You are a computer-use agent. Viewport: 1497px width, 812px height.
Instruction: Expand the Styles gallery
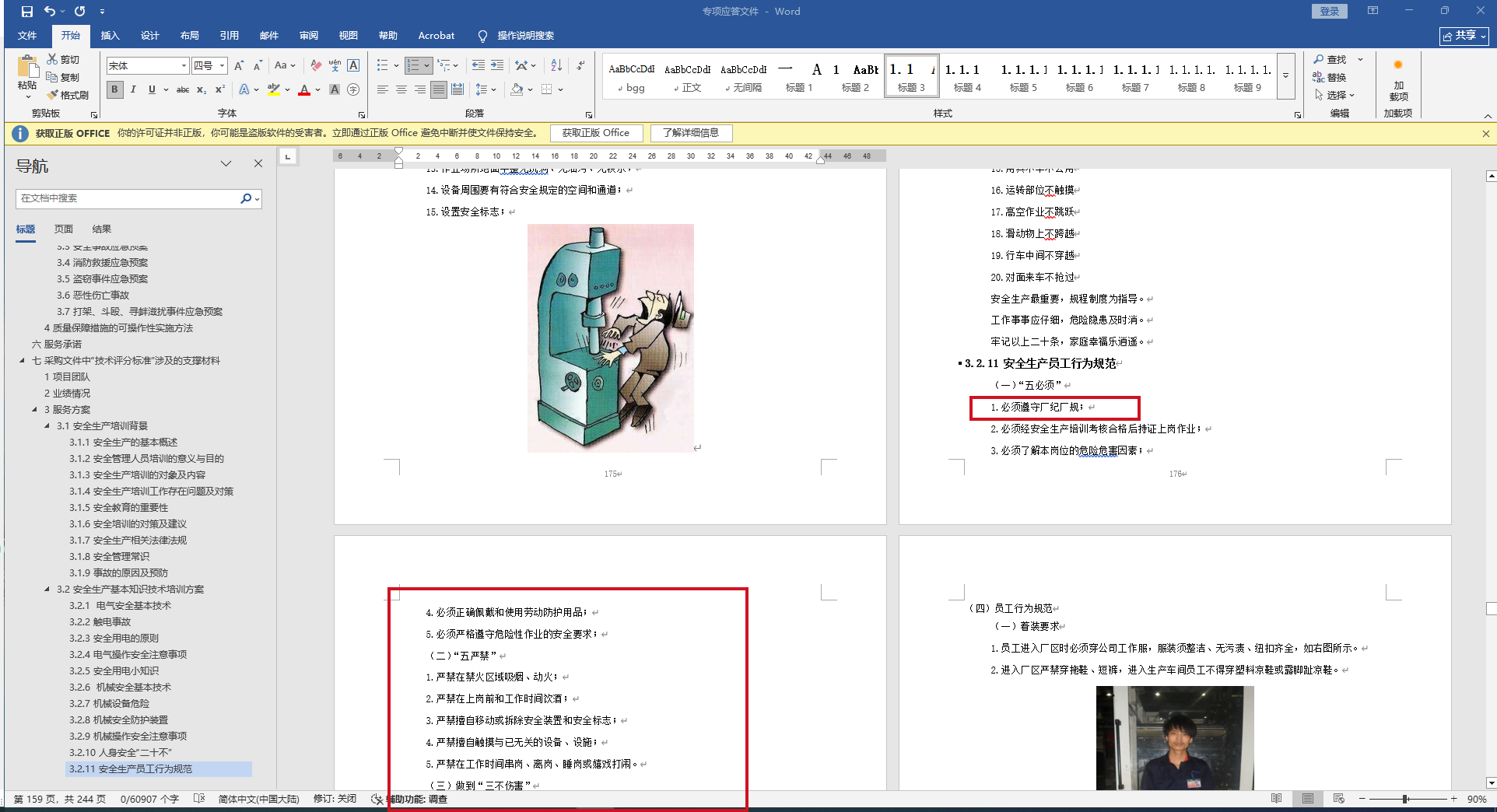(1286, 75)
